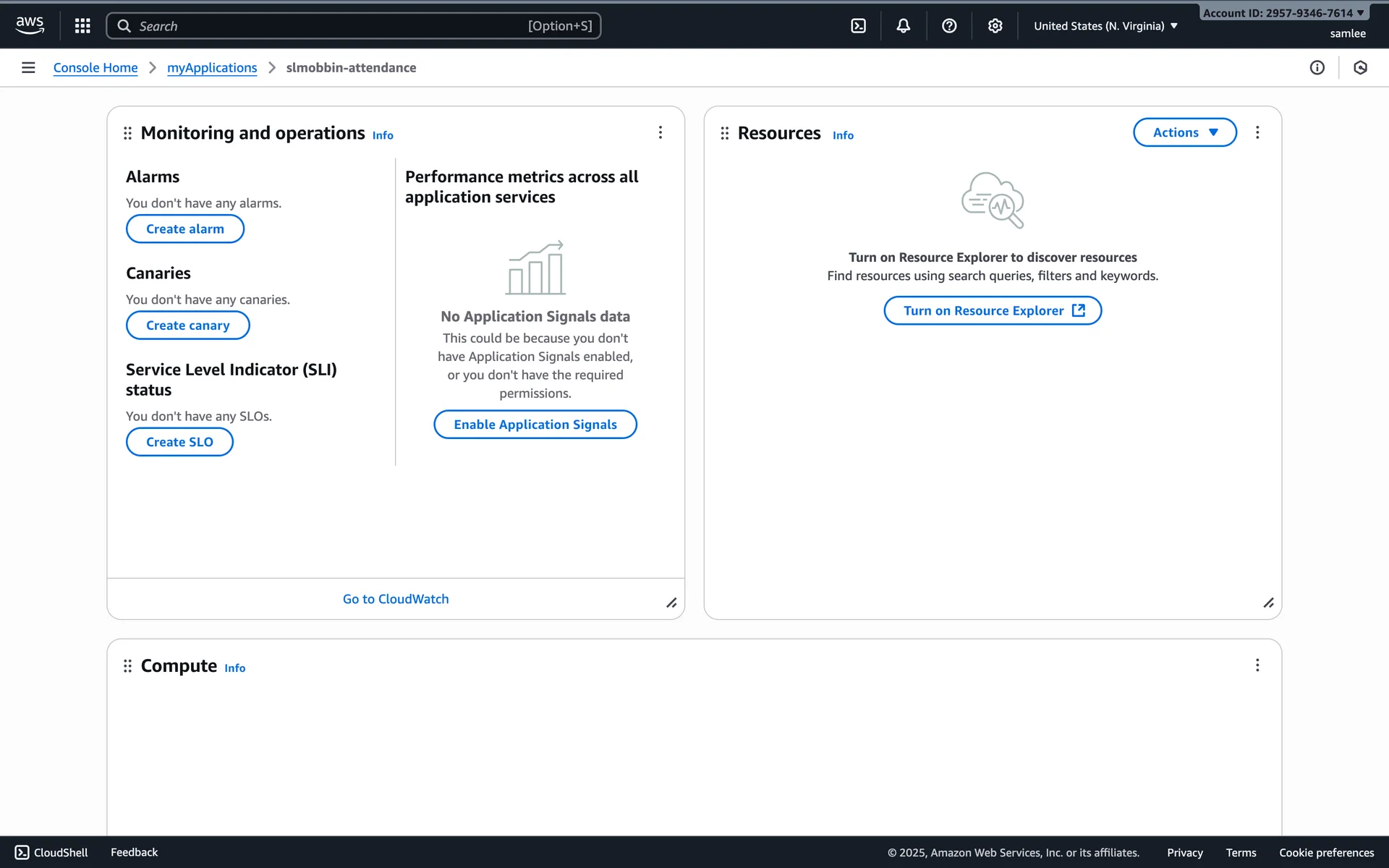Image resolution: width=1389 pixels, height=868 pixels.
Task: Open Monitoring and operations widget options menu
Action: (x=660, y=132)
